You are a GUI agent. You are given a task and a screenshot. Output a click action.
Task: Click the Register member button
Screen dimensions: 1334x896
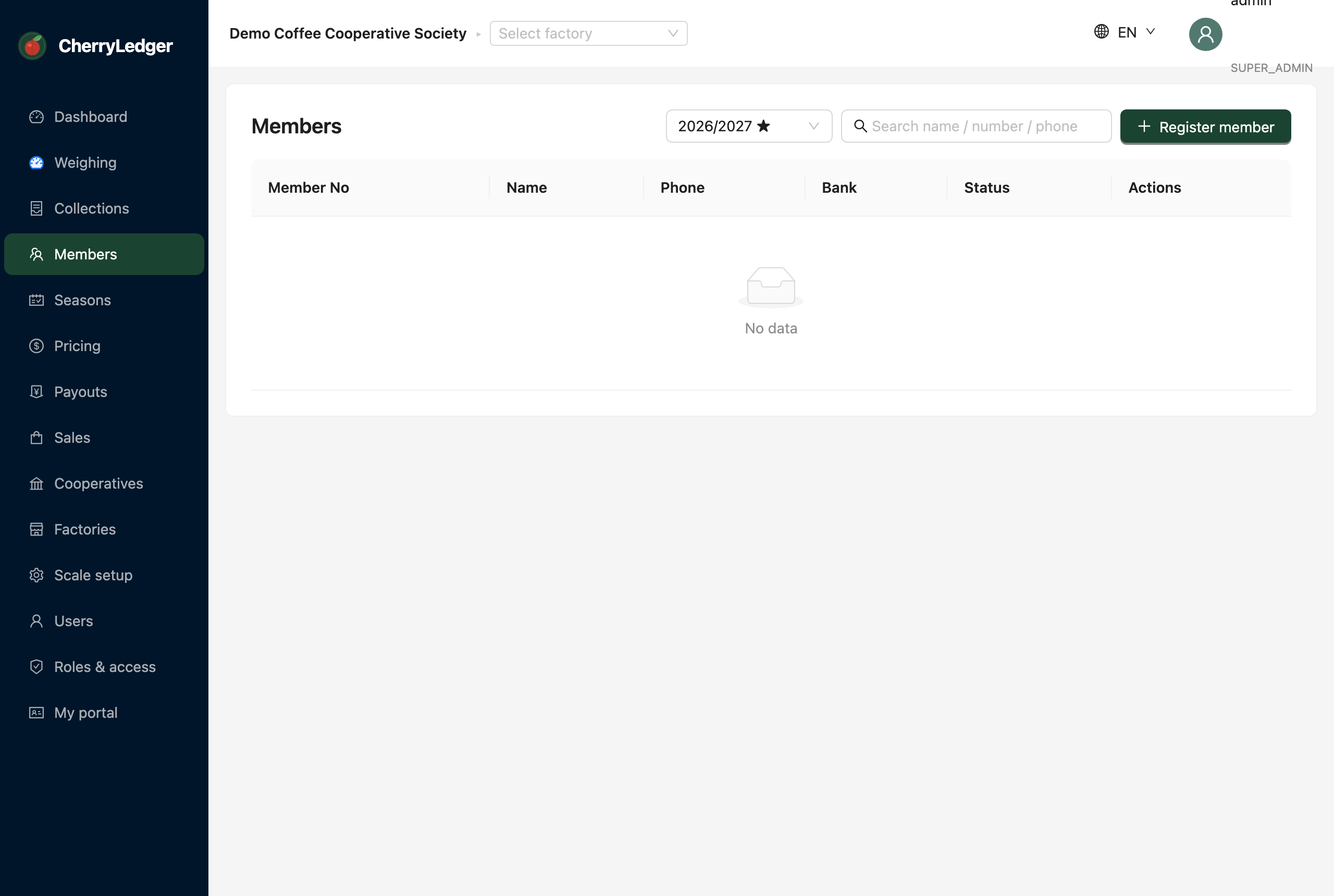click(x=1205, y=126)
